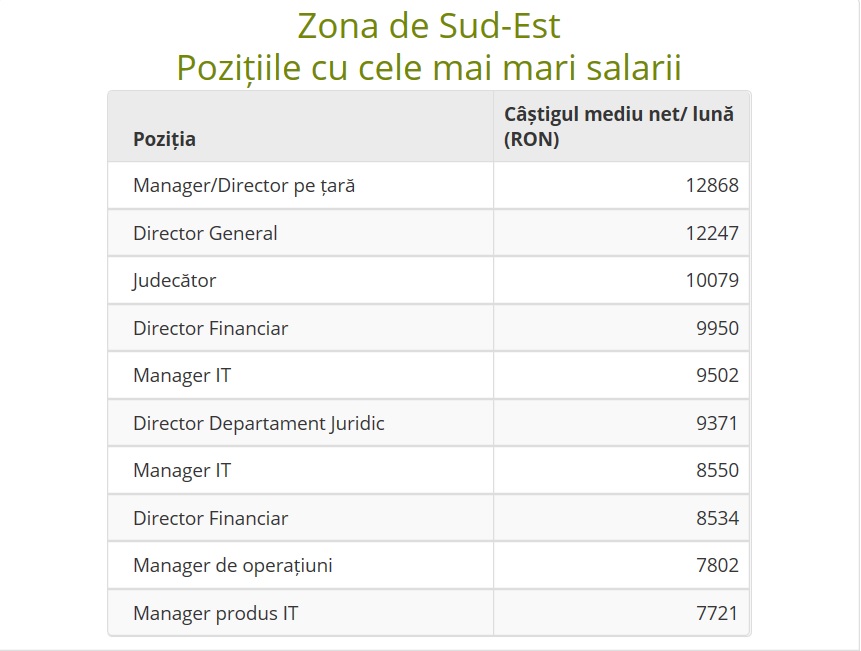Click the salary value 12868
The width and height of the screenshot is (861, 651).
tap(711, 186)
